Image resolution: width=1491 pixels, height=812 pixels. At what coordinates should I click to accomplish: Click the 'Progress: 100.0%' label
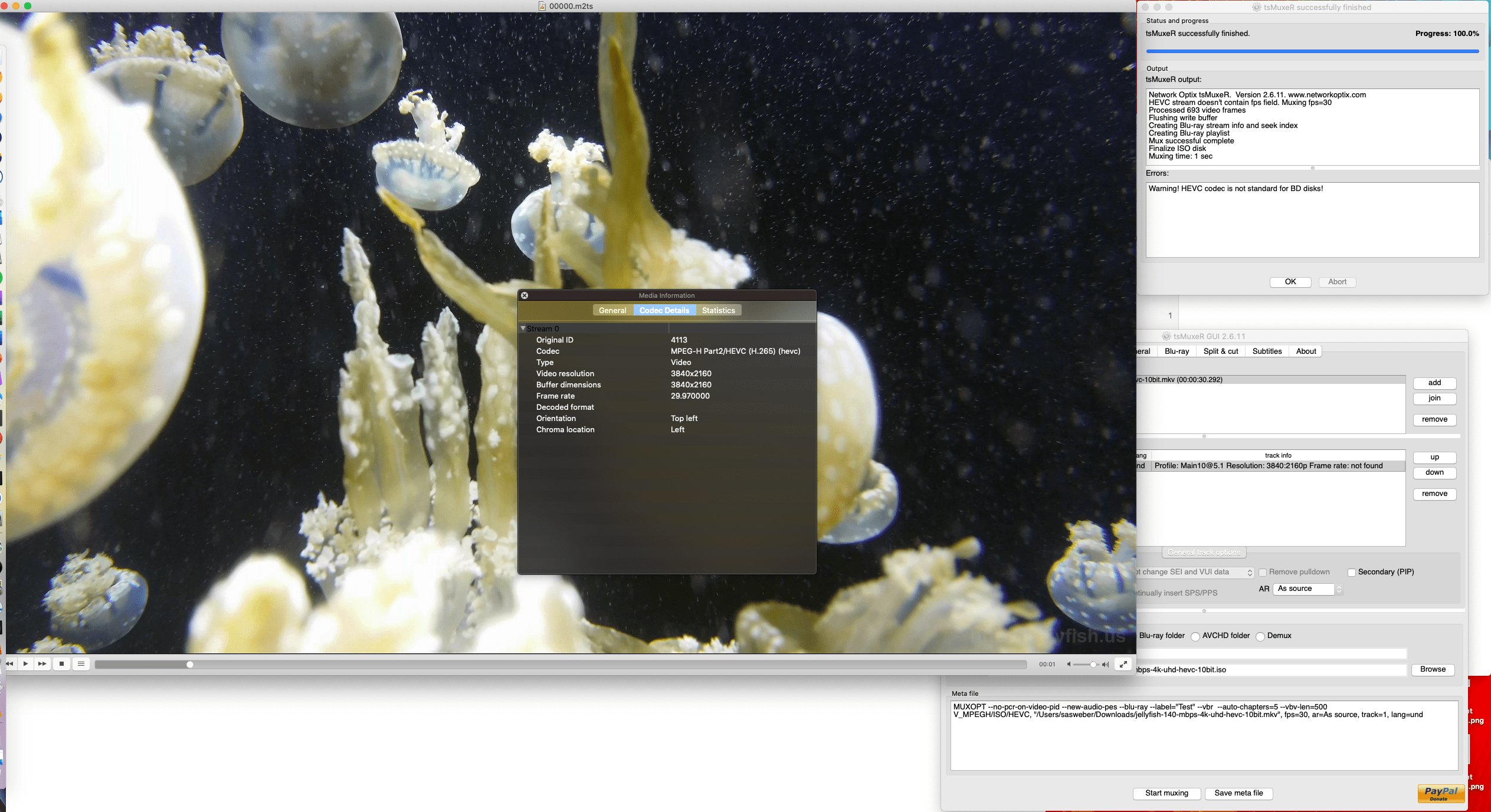click(x=1447, y=34)
